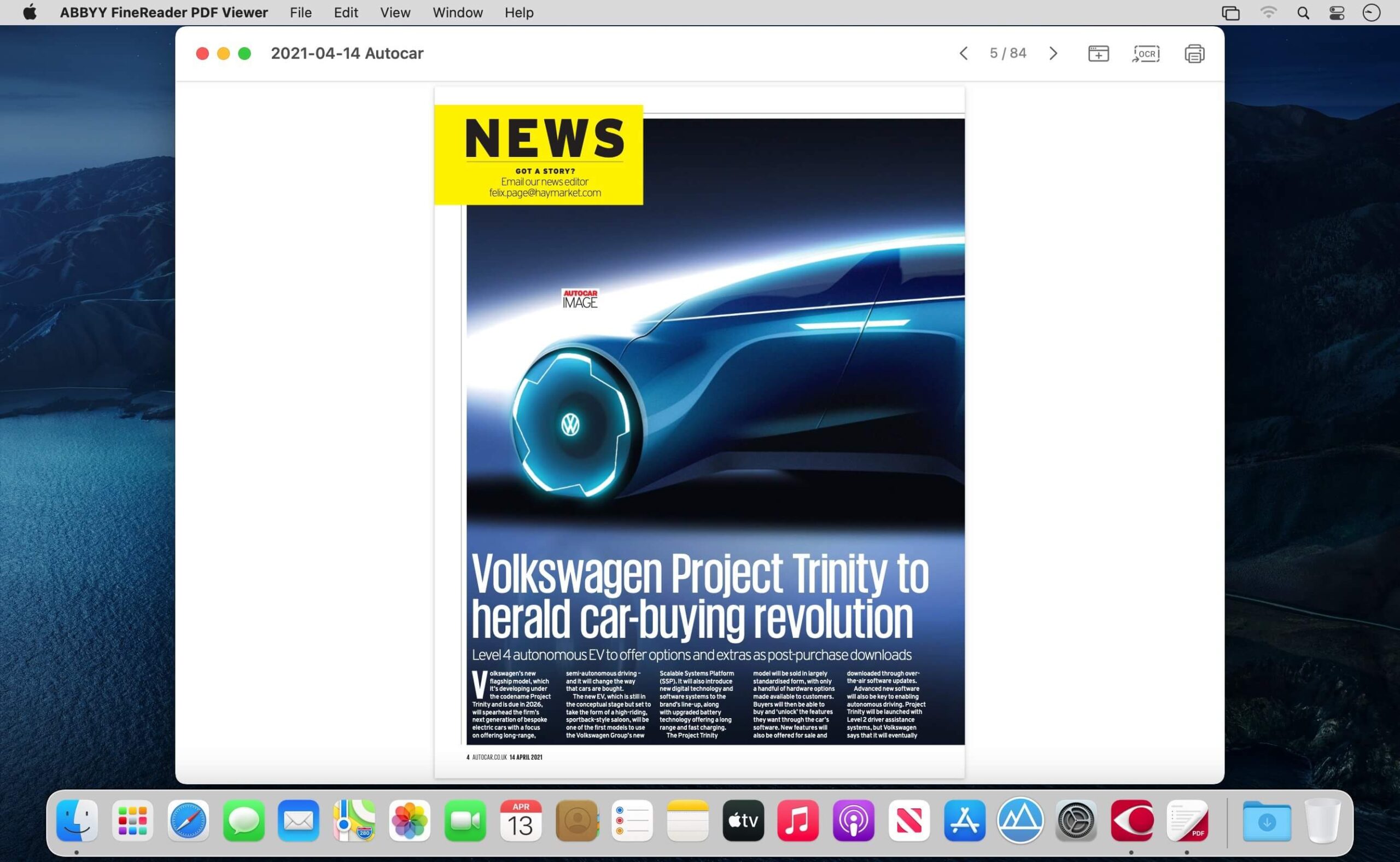
Task: Run OCR on the current document
Action: (x=1146, y=53)
